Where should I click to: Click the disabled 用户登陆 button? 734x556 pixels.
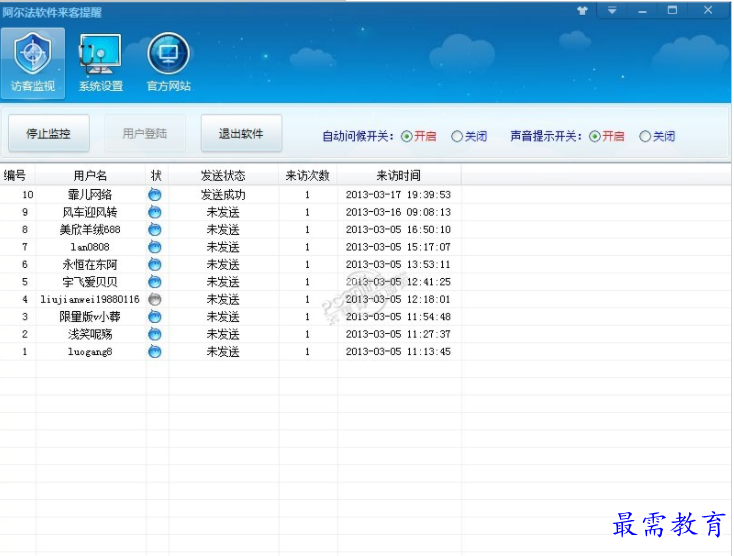[x=145, y=134]
